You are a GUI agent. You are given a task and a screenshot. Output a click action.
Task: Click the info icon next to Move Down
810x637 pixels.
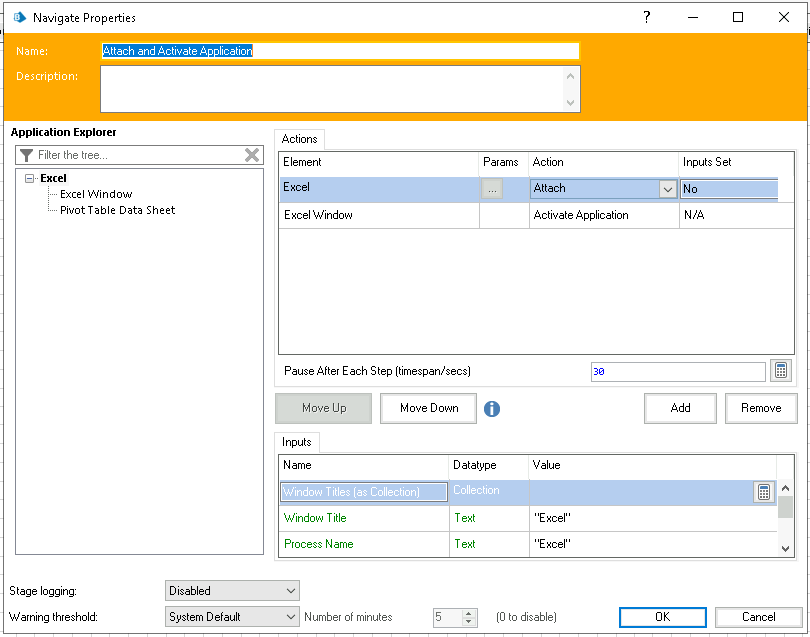click(492, 408)
